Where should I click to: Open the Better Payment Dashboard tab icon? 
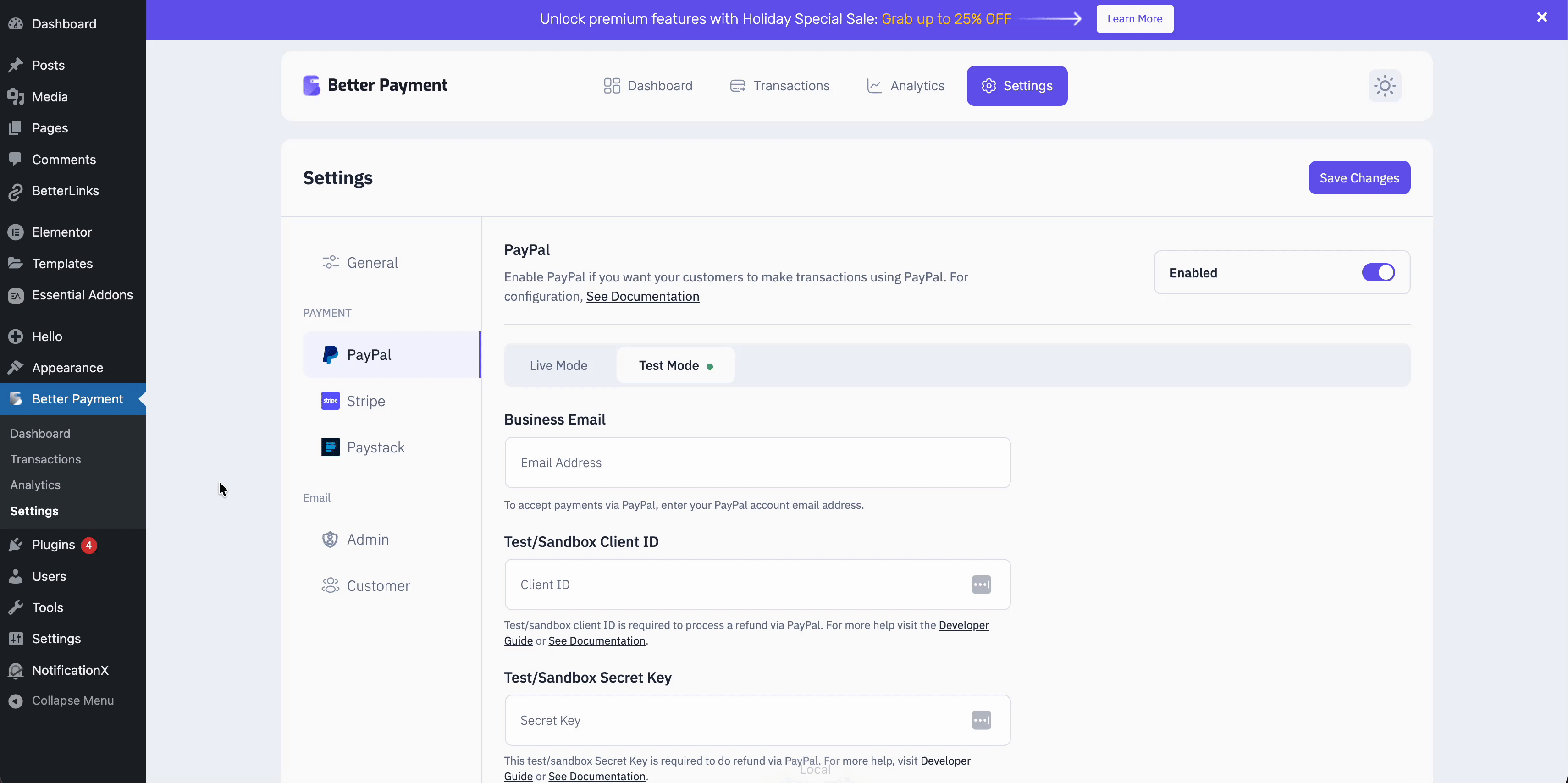612,85
